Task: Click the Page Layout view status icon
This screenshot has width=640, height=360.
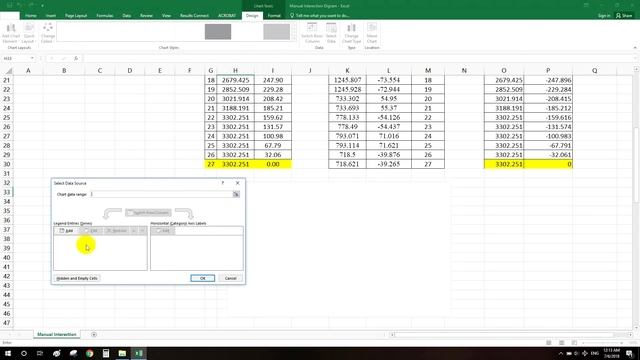Action: click(x=562, y=343)
